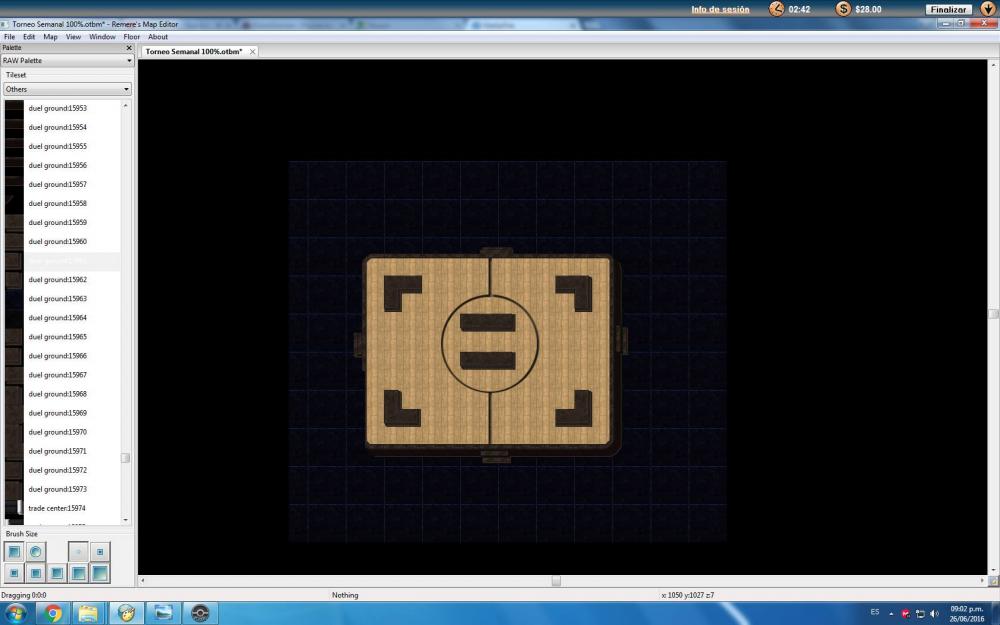The image size is (1000, 625).
Task: Click the Finalizar button
Action: coord(948,10)
